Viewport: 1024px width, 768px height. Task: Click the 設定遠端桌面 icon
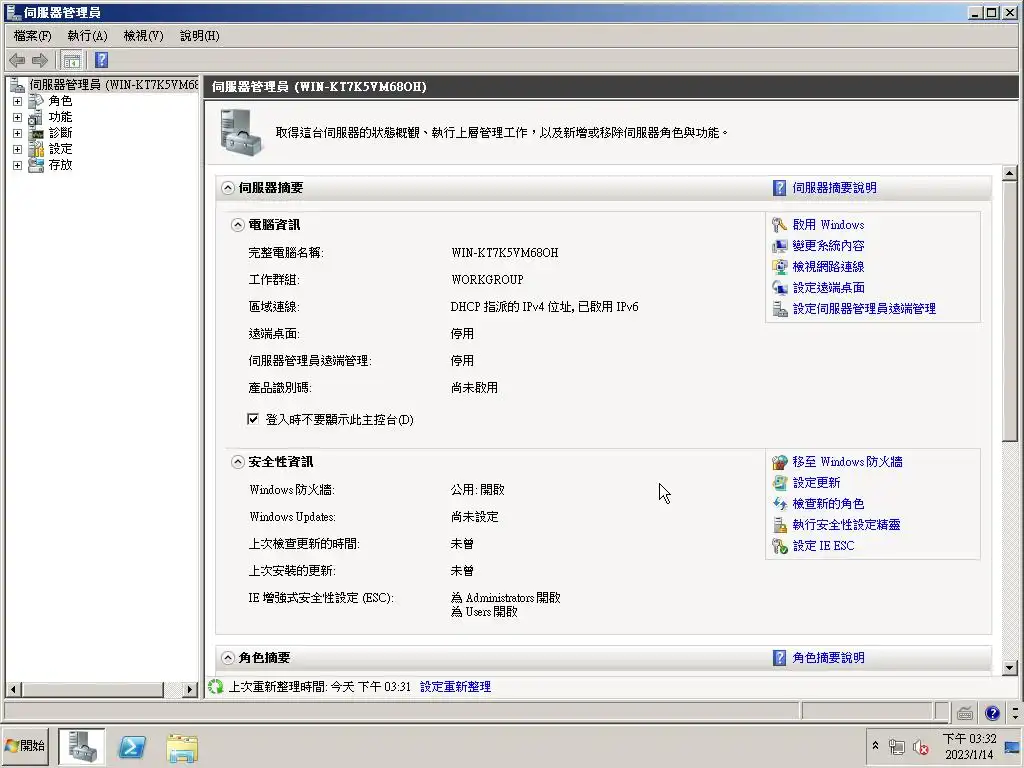coord(779,287)
